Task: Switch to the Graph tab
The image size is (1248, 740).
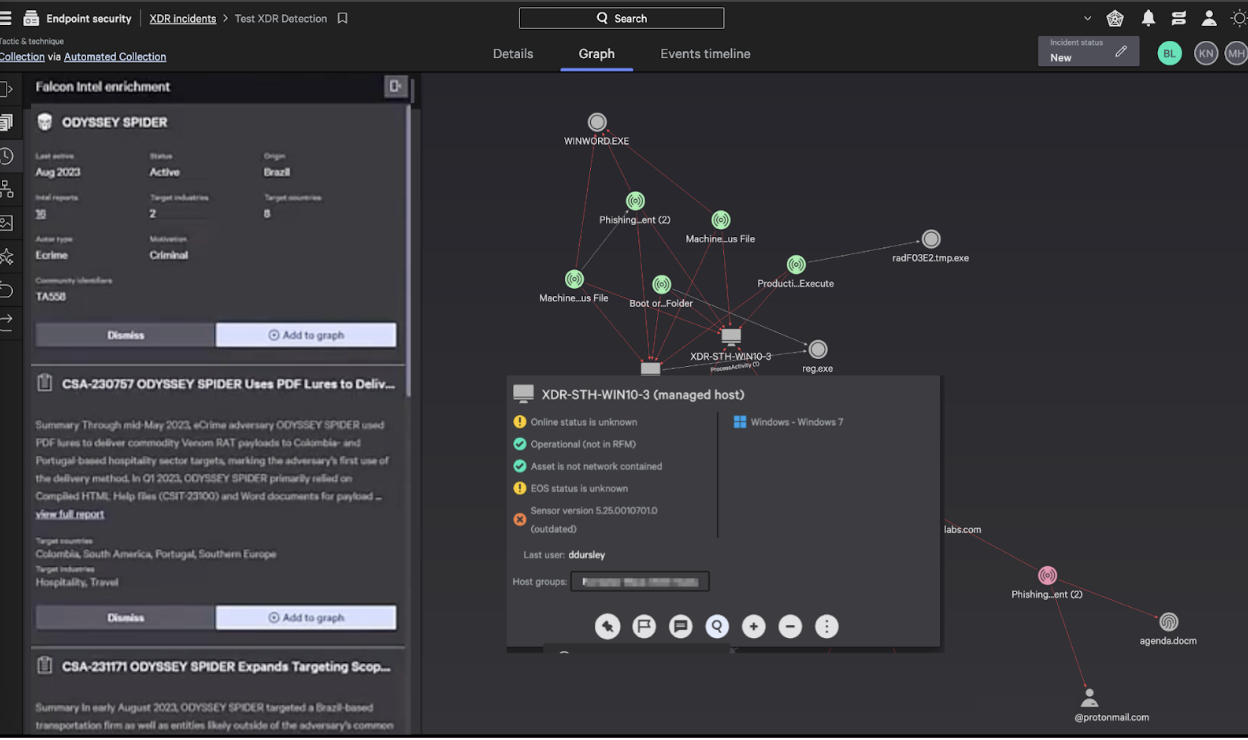Action: point(596,54)
